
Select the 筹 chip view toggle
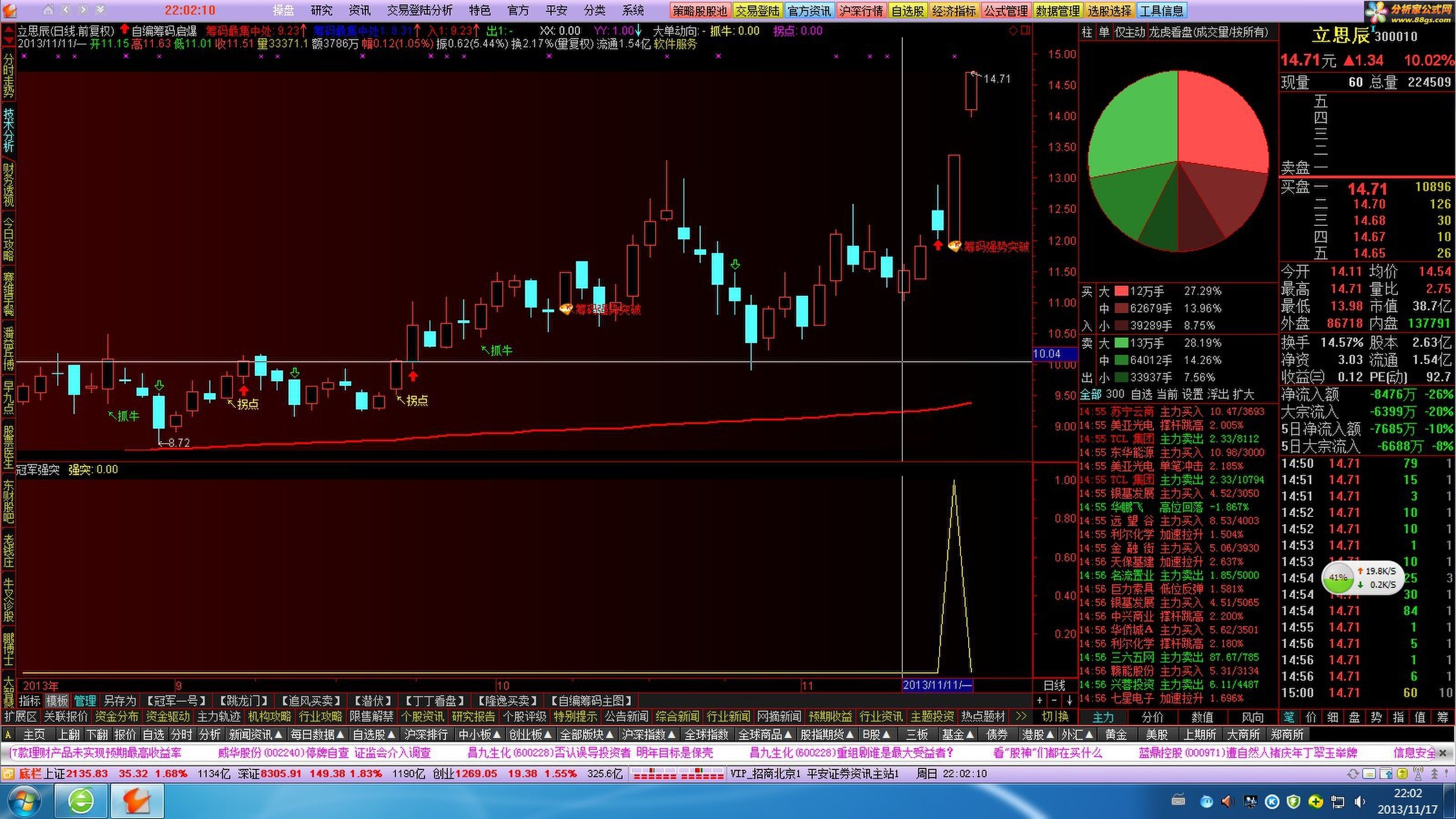[x=1443, y=717]
